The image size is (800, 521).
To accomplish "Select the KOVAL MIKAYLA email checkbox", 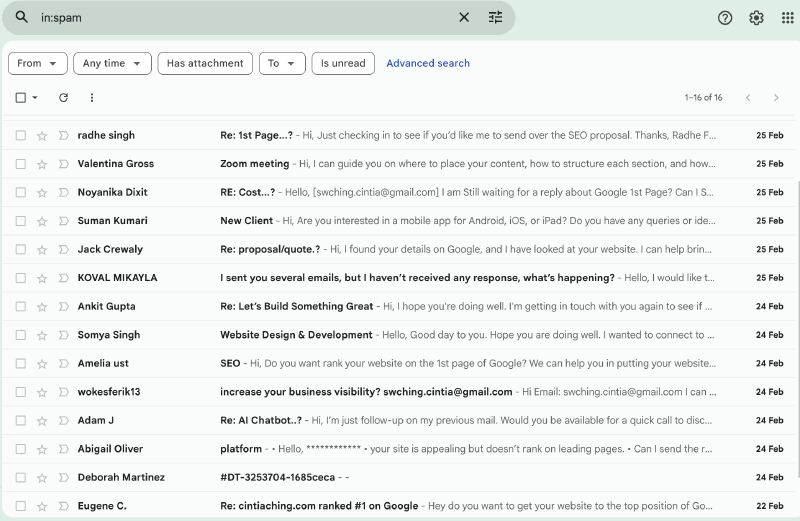I will 20,278.
